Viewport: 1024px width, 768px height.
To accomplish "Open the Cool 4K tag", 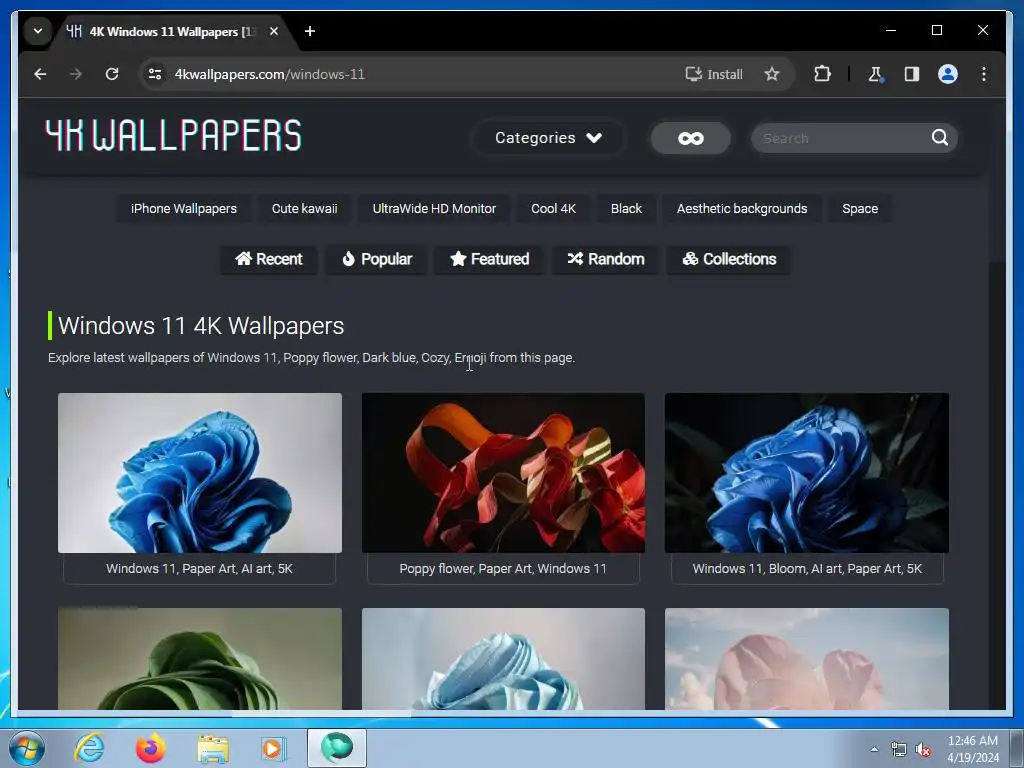I will 553,208.
